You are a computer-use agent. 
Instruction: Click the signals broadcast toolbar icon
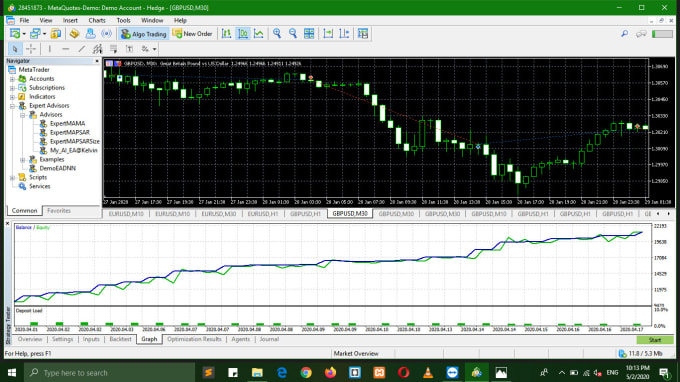(x=106, y=33)
